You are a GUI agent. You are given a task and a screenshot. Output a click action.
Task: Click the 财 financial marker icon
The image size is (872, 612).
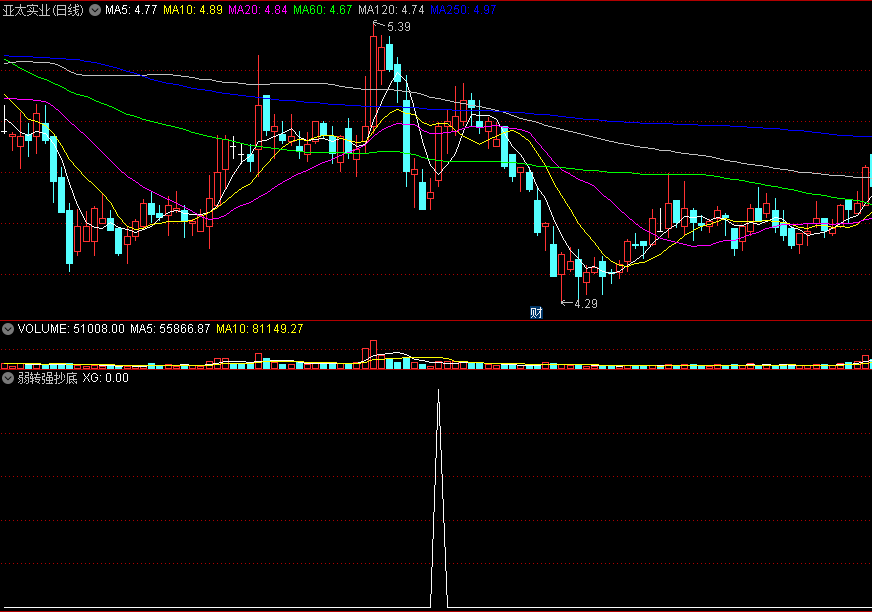[536, 313]
